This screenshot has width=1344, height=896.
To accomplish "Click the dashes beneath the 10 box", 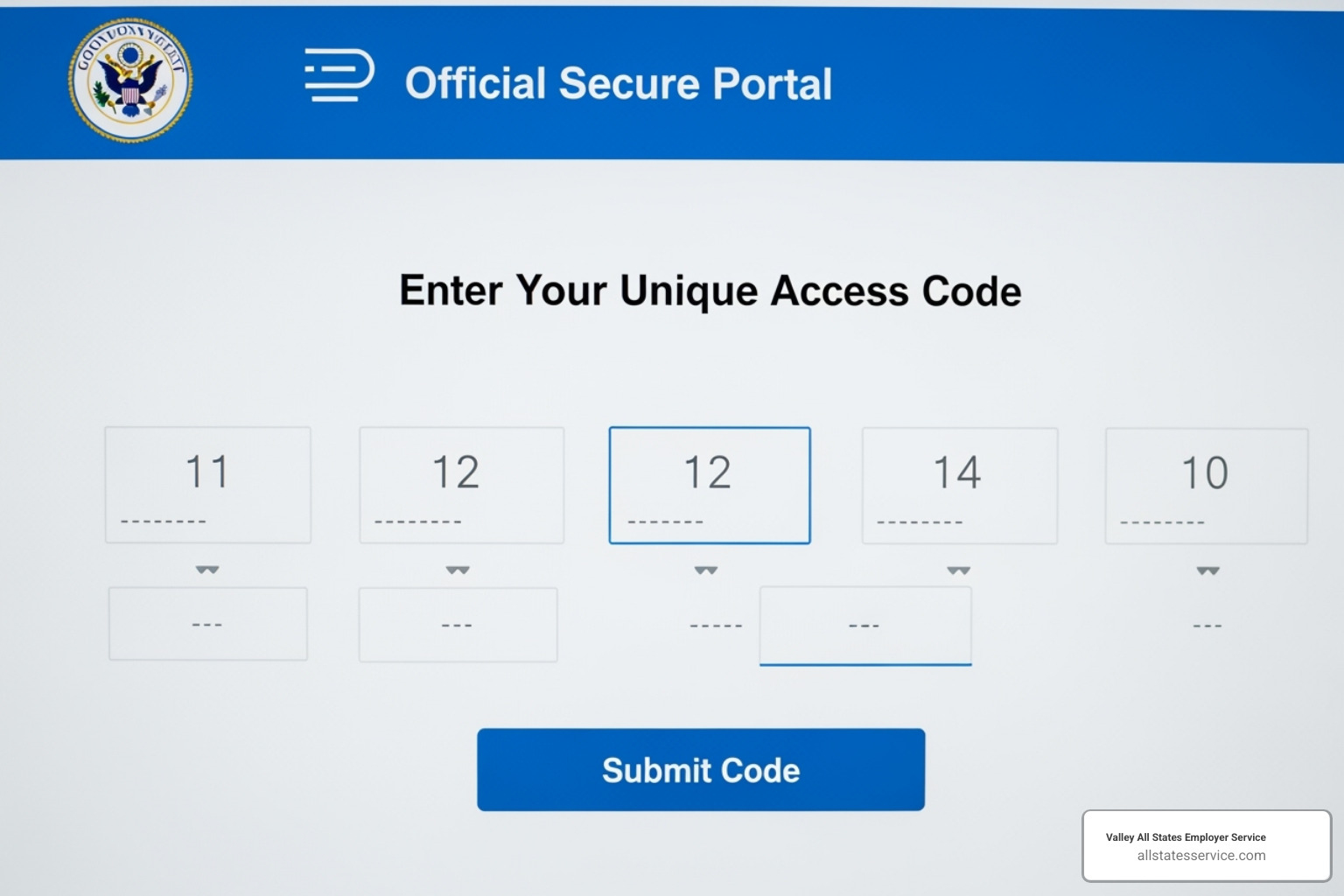I will coord(1207,626).
